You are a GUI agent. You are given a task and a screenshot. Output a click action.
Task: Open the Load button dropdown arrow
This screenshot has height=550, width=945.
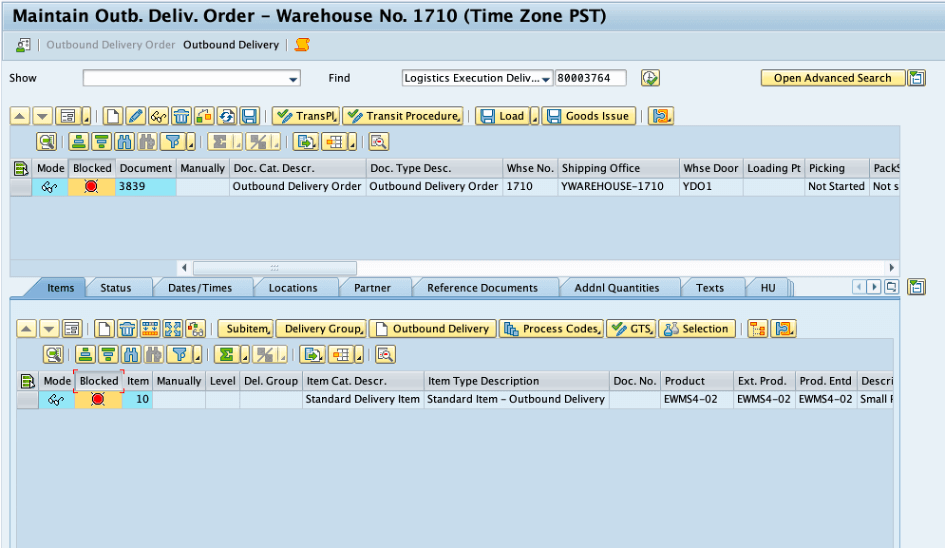tap(534, 116)
